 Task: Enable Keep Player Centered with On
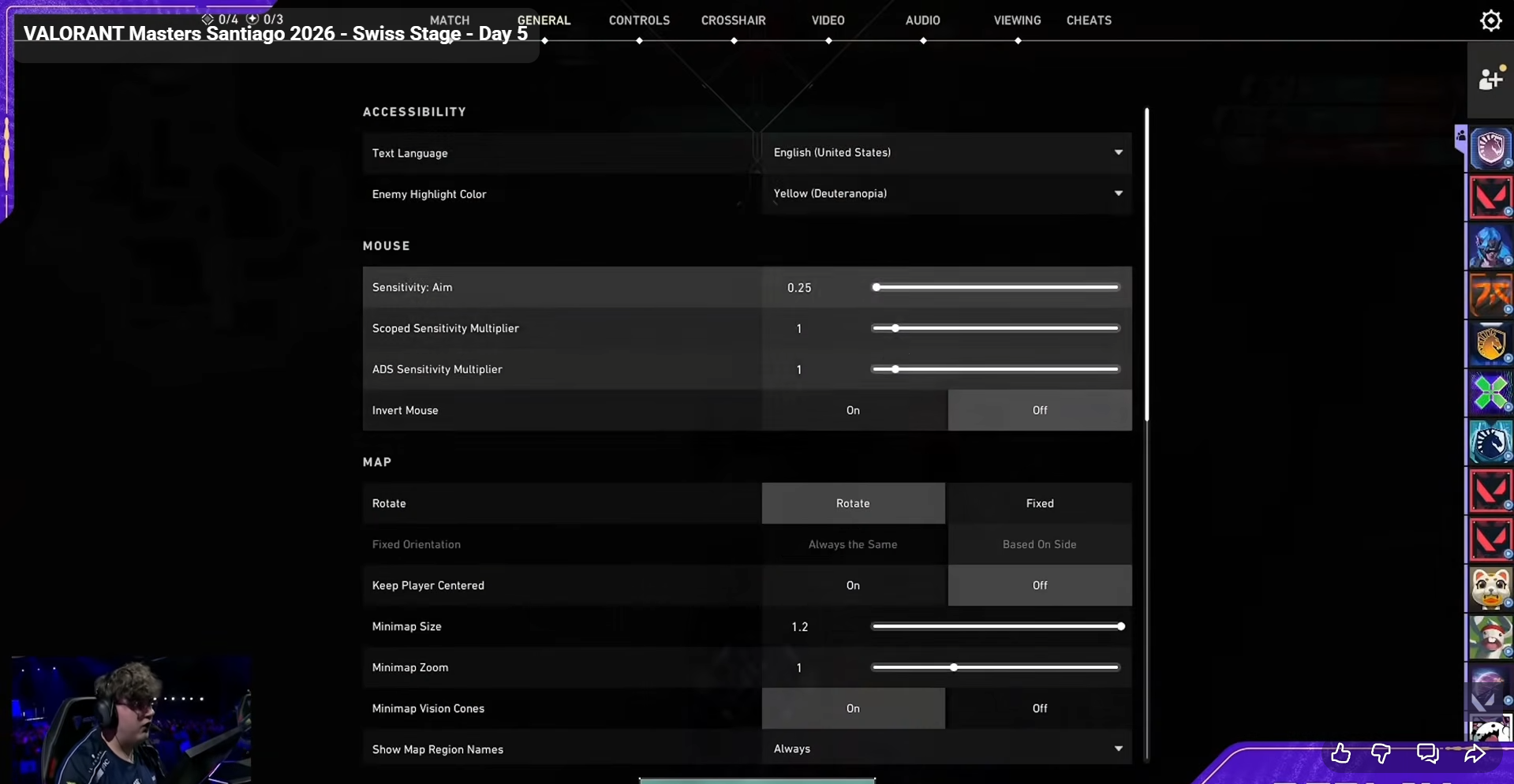coord(853,585)
